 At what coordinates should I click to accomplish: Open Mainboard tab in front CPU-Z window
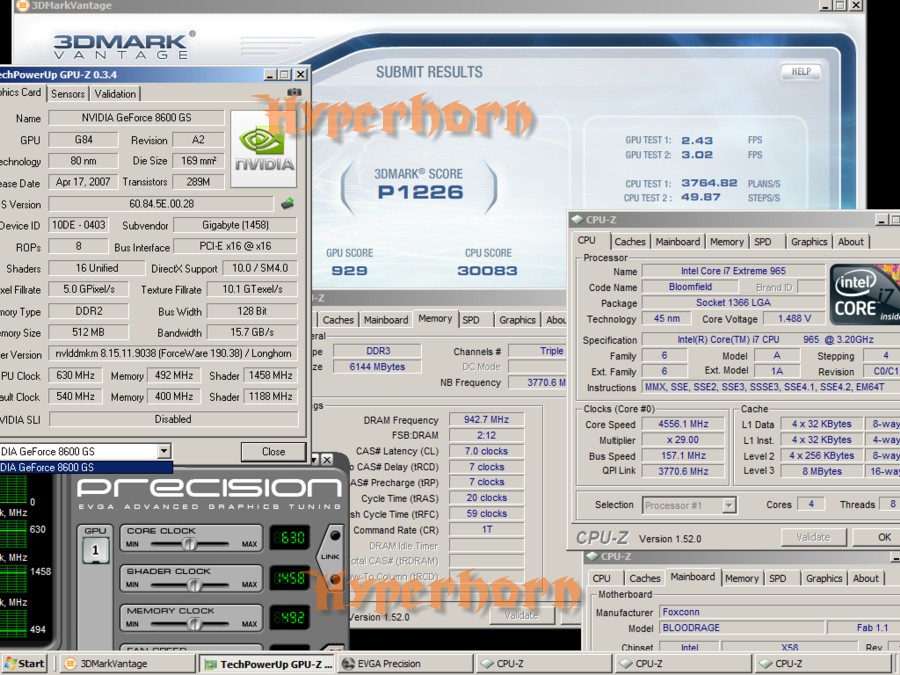[678, 242]
